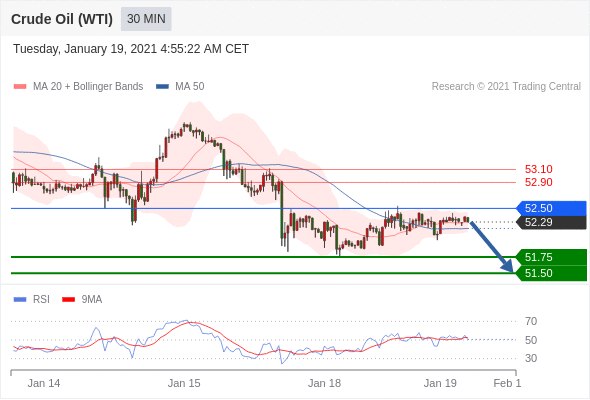Click the RSI 30 axis value

(531, 358)
